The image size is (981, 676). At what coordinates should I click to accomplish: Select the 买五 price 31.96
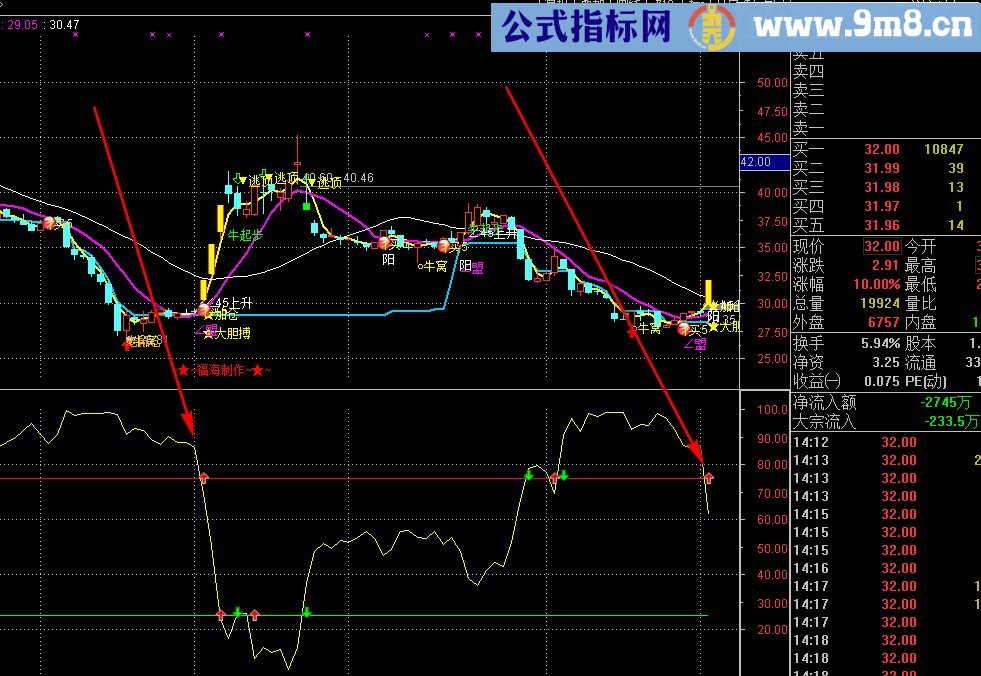pos(882,225)
